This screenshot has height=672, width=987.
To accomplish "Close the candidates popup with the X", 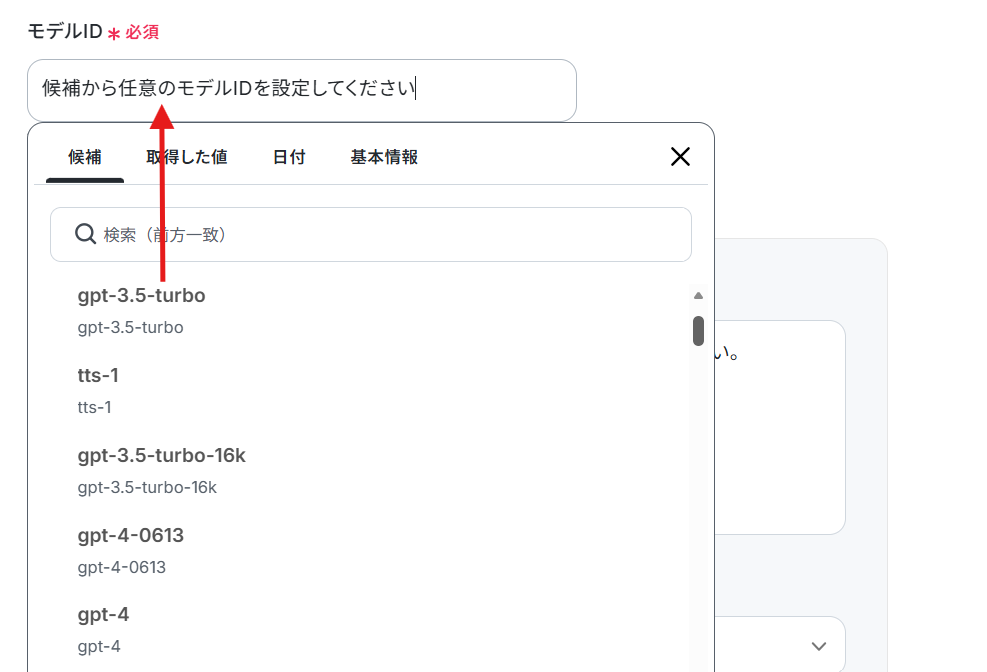I will coord(680,157).
